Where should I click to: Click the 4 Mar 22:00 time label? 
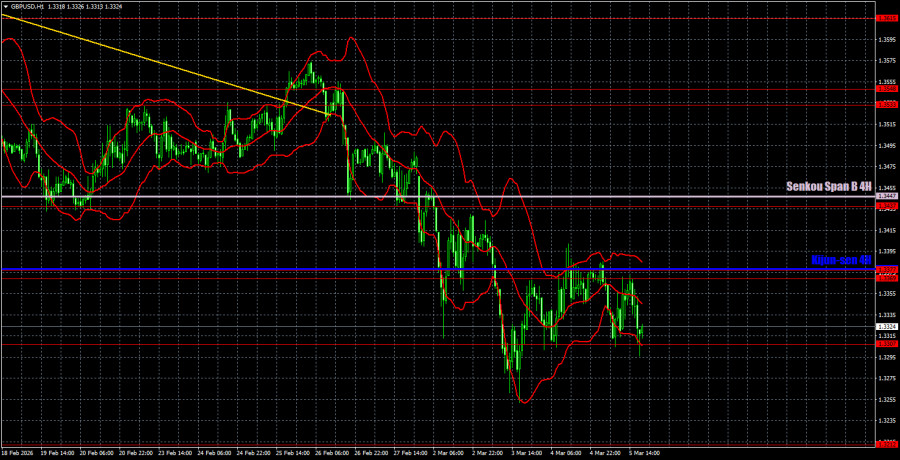[606, 453]
